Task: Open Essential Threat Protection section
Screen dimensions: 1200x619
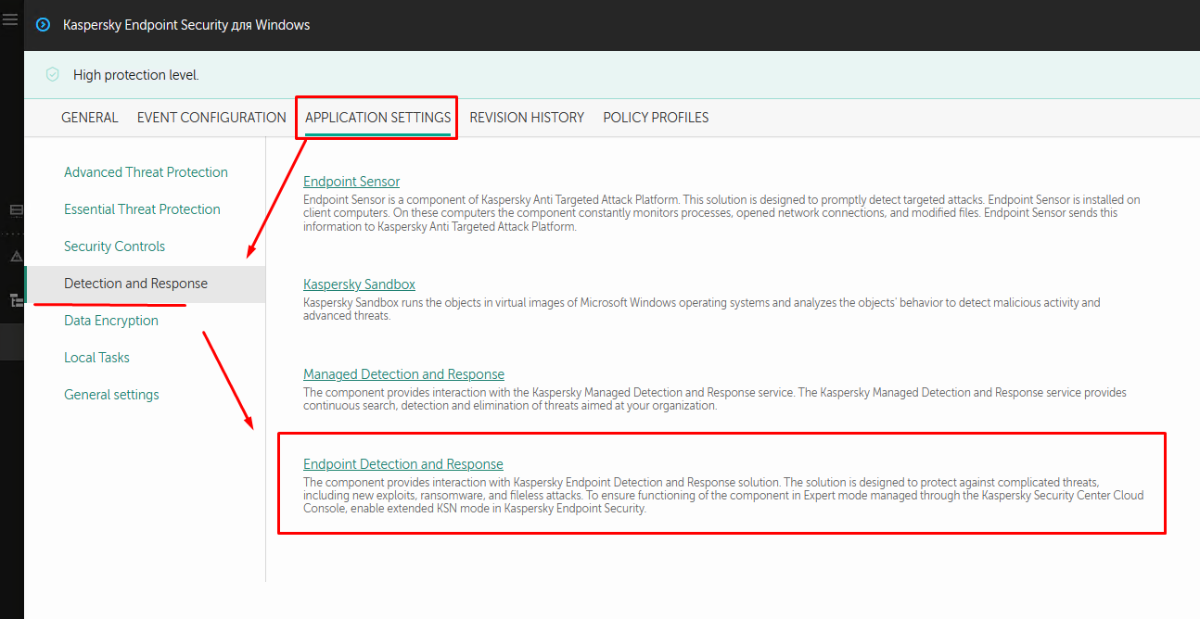Action: 142,210
